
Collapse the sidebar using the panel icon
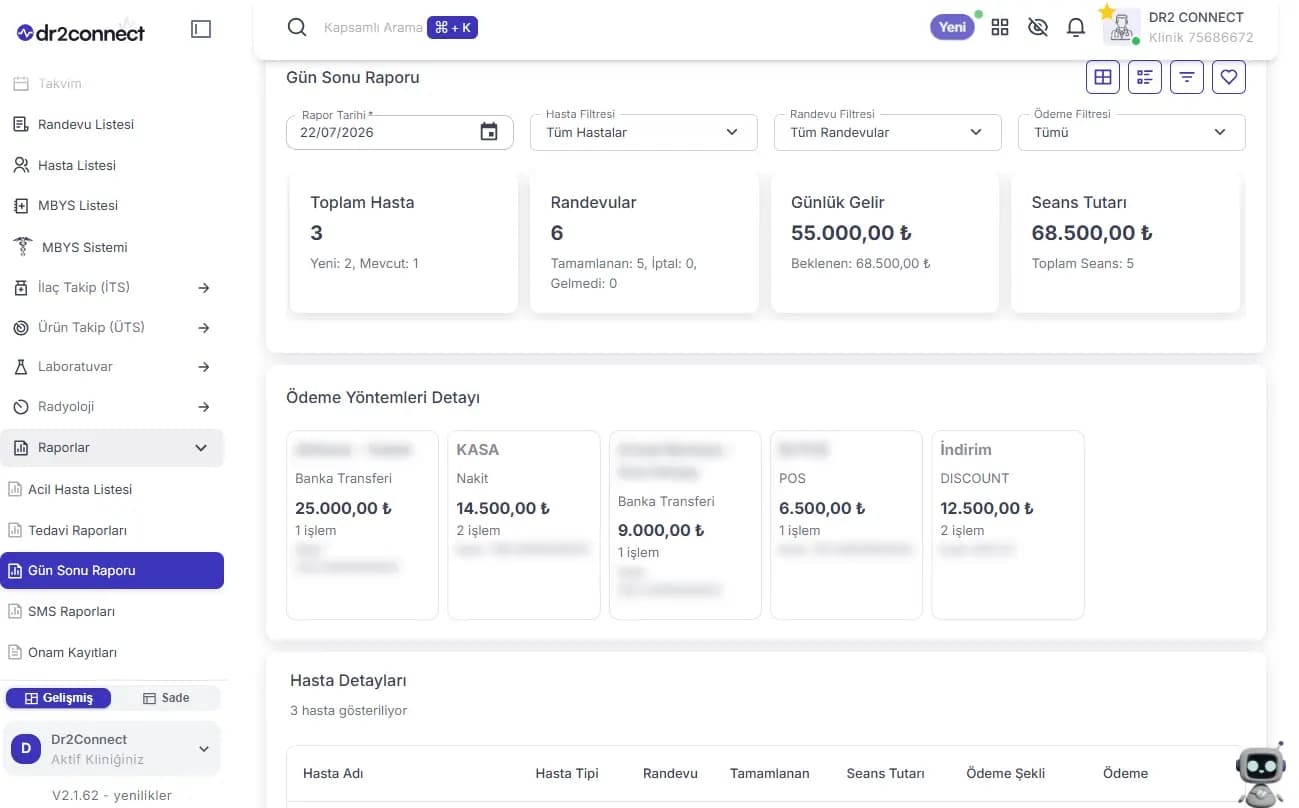tap(201, 30)
